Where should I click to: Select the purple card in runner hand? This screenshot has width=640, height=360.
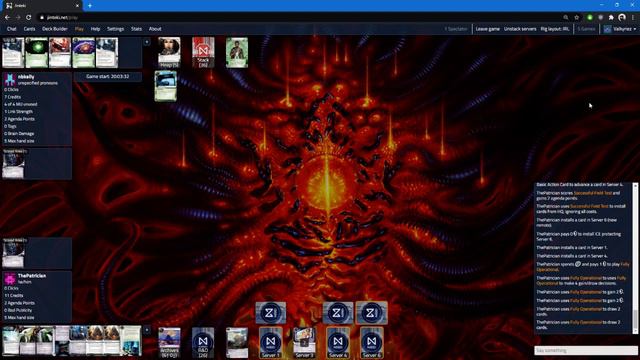coord(83,52)
